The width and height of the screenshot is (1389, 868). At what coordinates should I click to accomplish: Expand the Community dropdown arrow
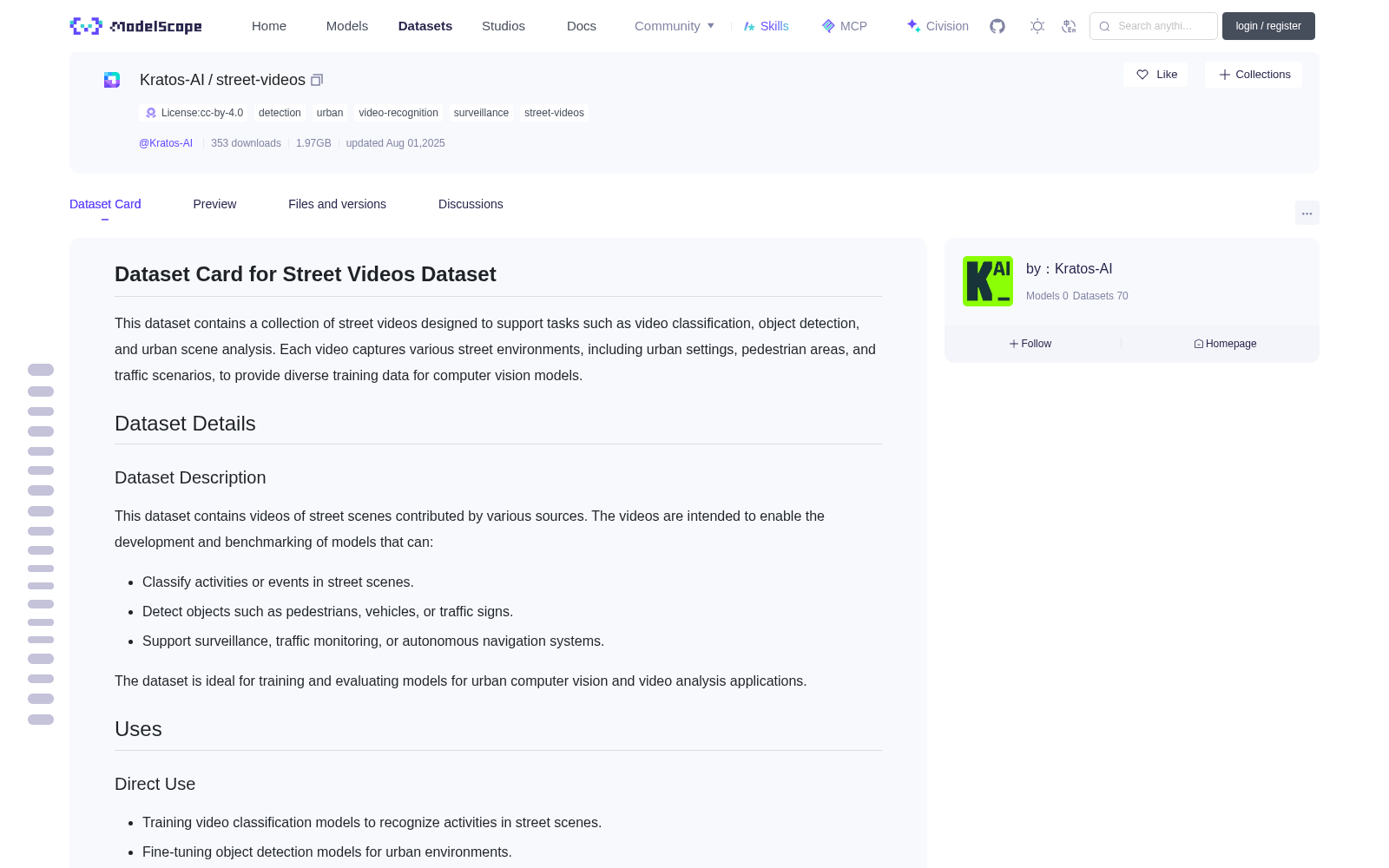click(711, 26)
